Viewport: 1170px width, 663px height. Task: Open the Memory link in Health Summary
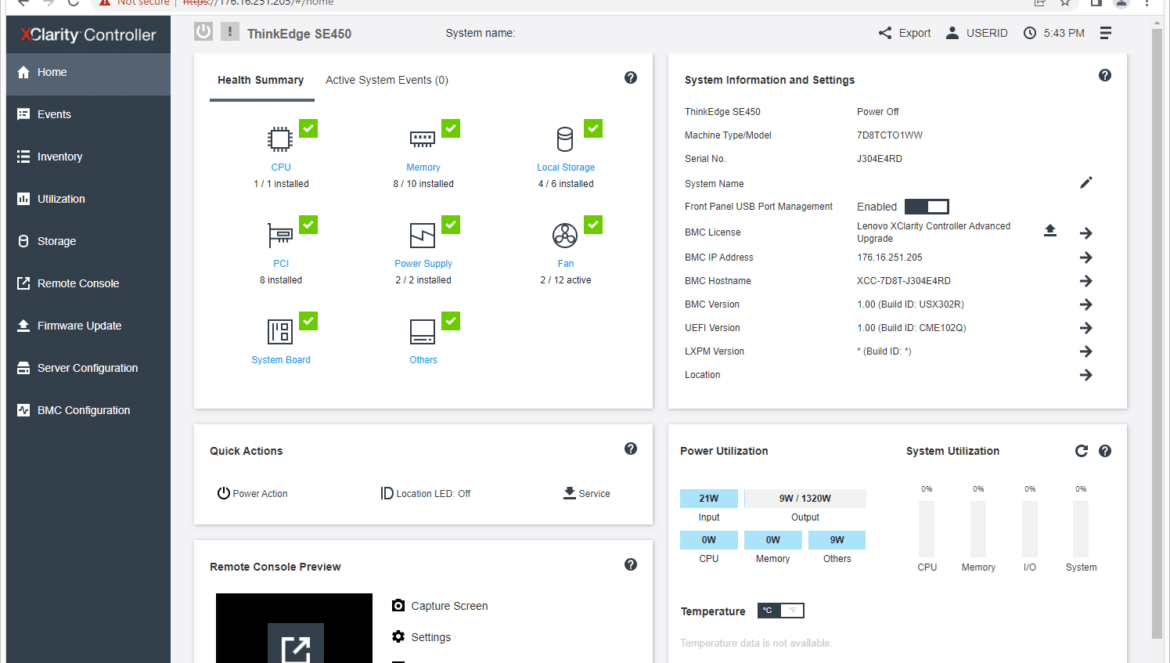pyautogui.click(x=423, y=168)
